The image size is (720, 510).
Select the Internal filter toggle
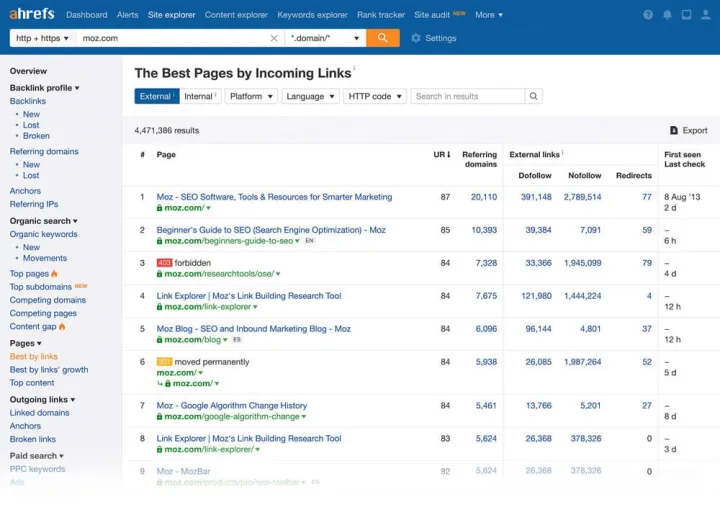pyautogui.click(x=200, y=96)
